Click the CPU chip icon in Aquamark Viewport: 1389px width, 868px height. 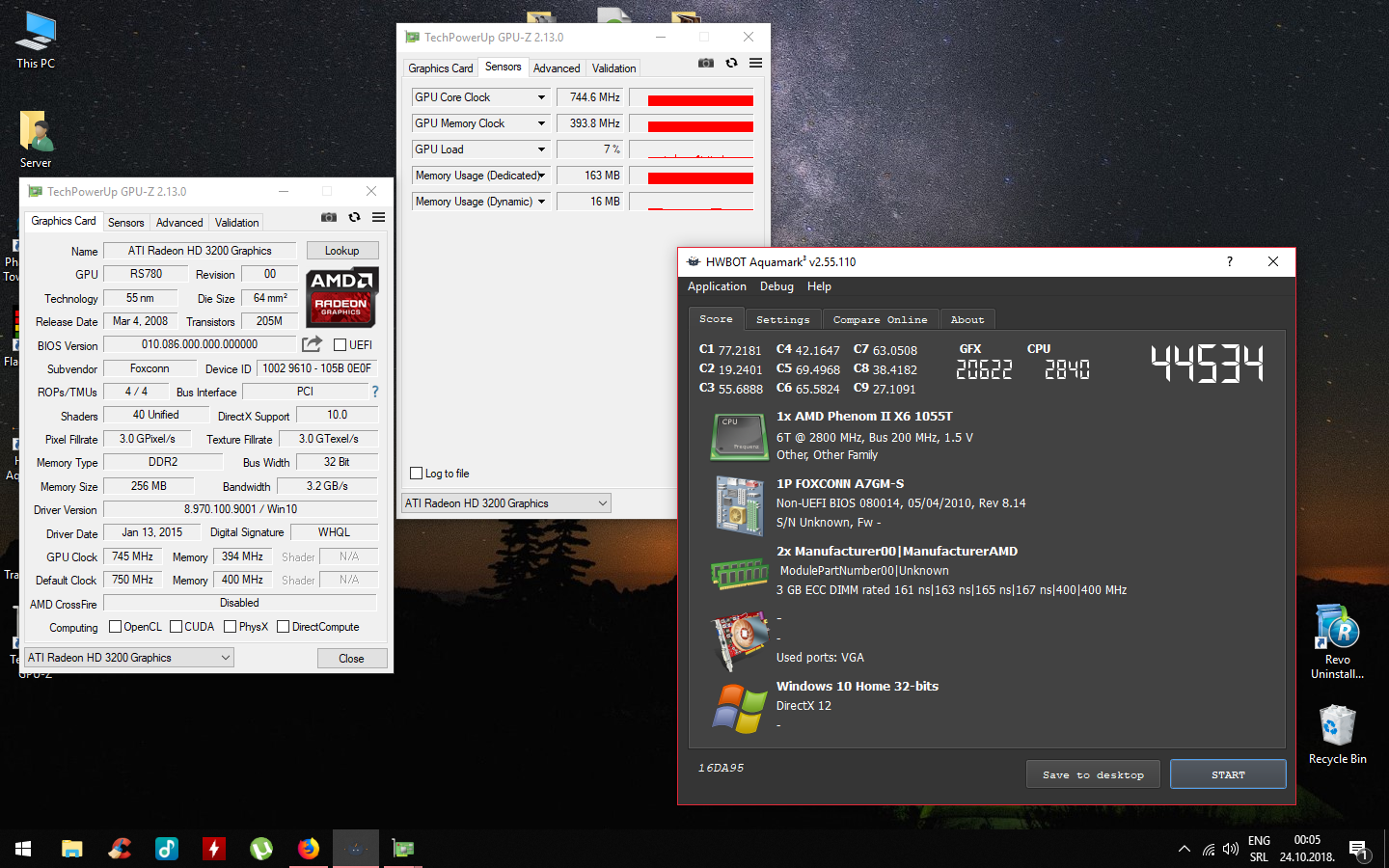pos(740,437)
